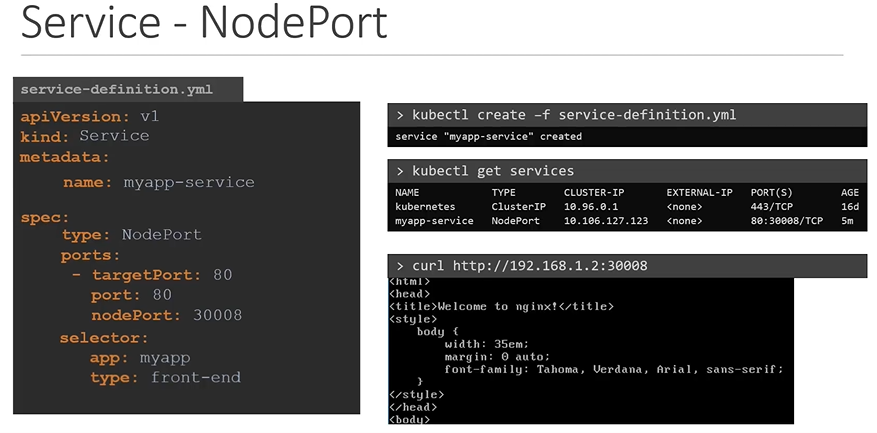Viewport: 877px width, 433px height.
Task: Click the "myapp-service" created output line
Action: tap(489, 136)
